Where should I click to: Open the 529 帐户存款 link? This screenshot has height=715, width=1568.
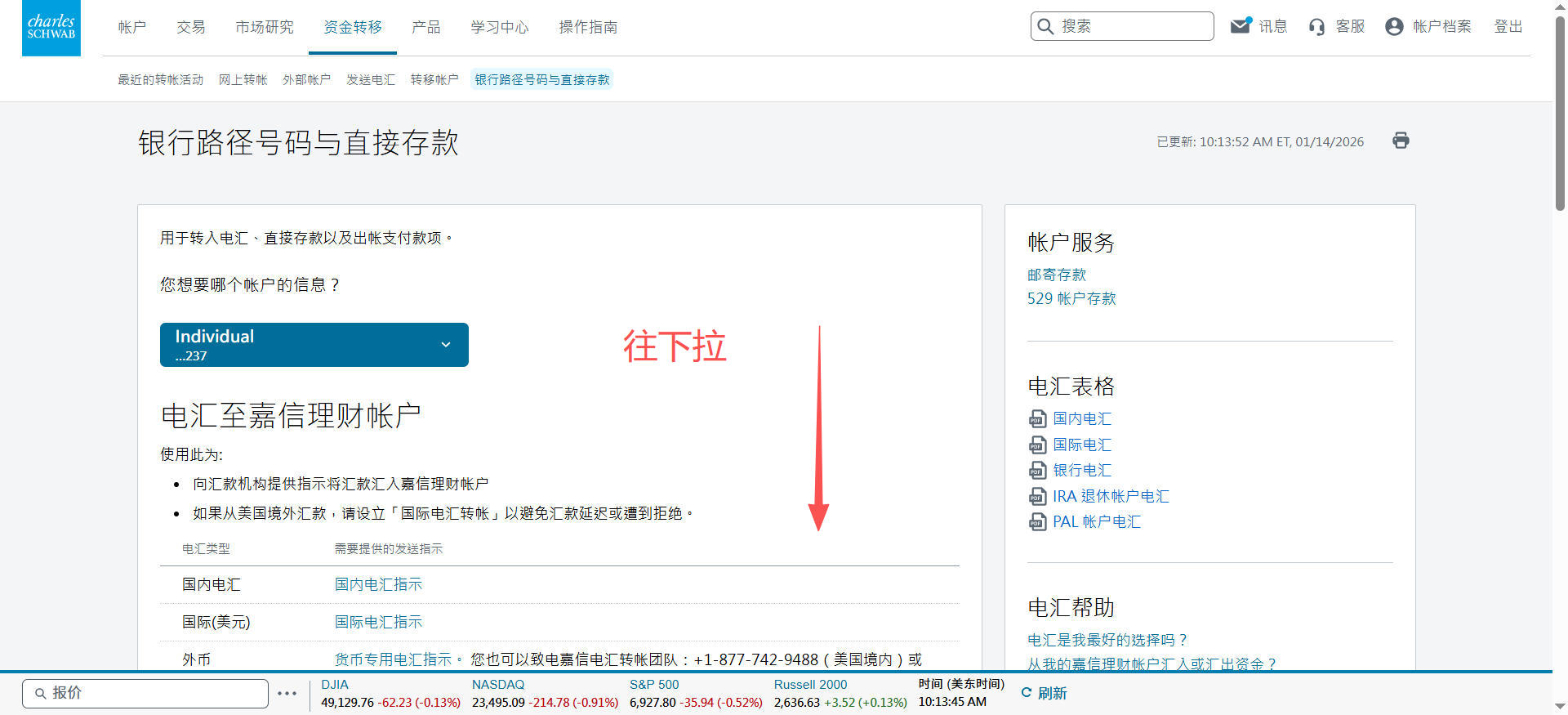(x=1071, y=298)
